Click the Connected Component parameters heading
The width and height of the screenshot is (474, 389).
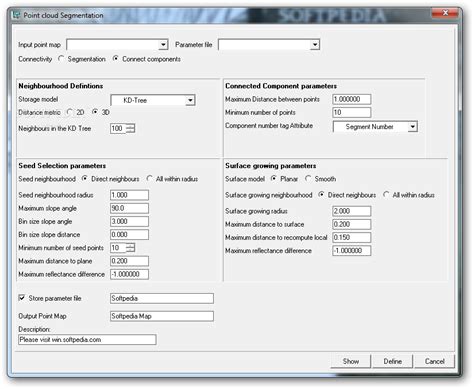pyautogui.click(x=281, y=86)
